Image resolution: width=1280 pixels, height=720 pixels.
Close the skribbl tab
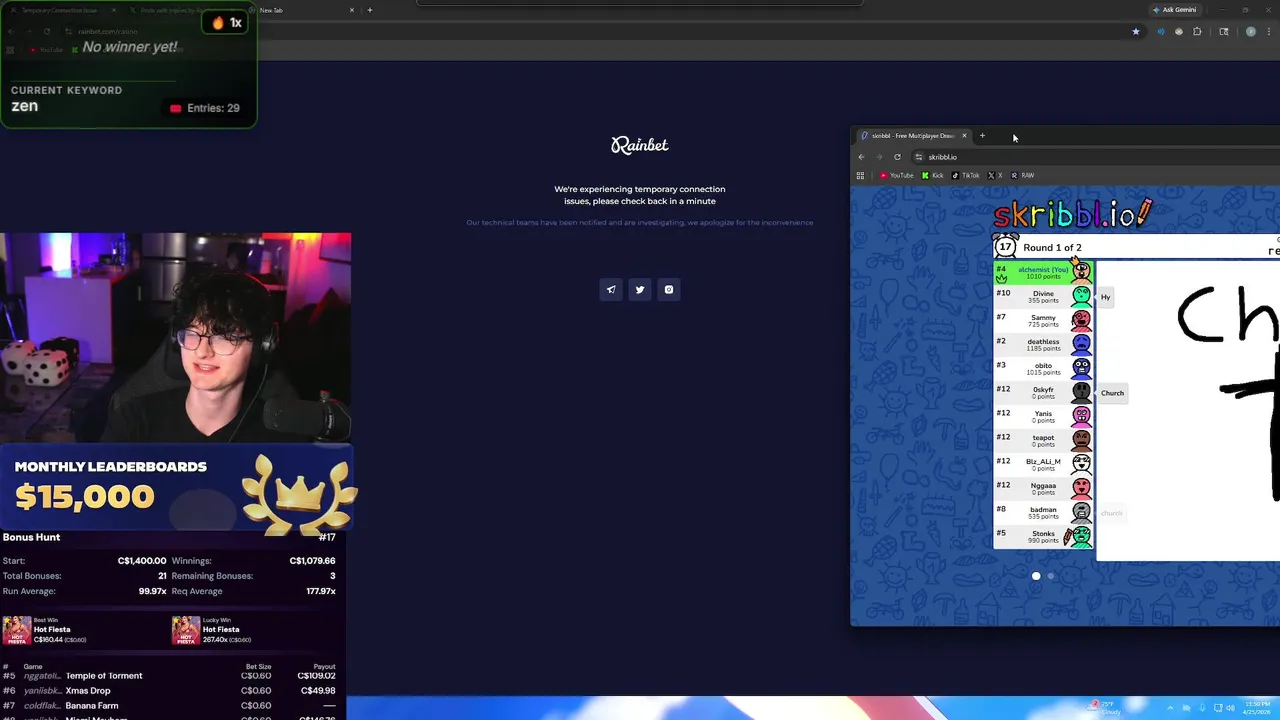[964, 136]
